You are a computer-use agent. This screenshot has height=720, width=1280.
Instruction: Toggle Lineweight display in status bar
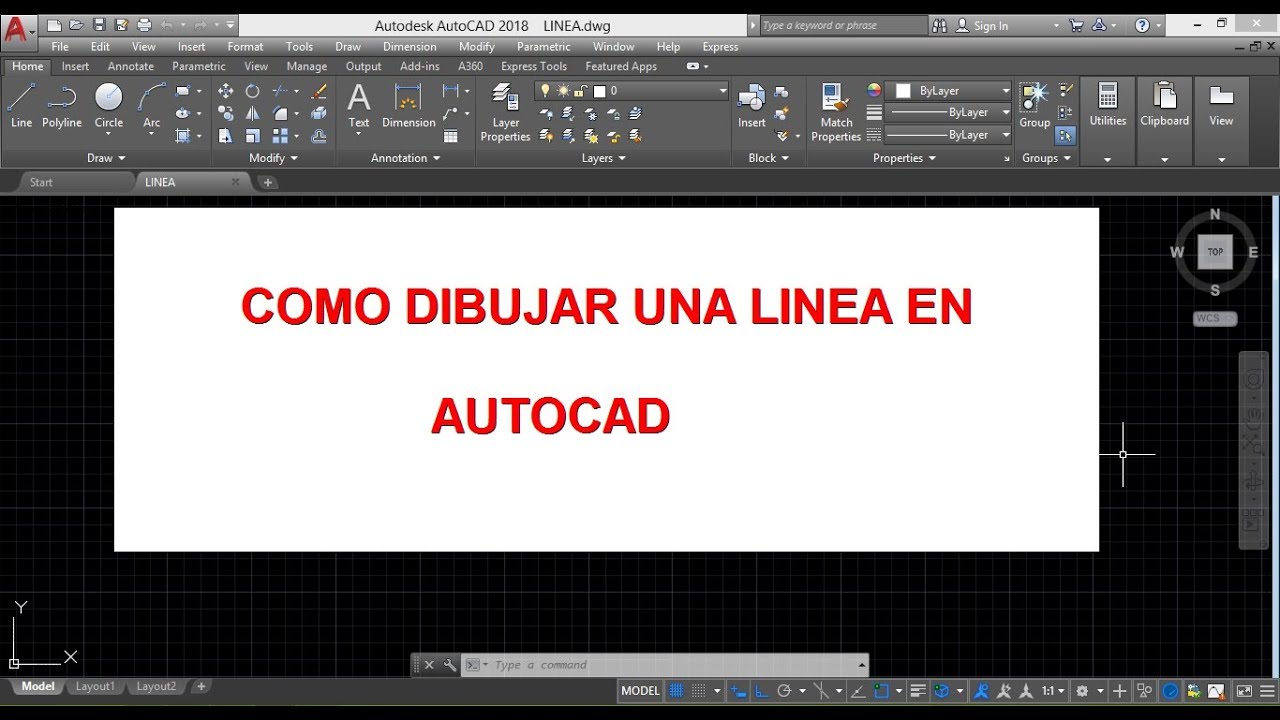[x=918, y=690]
